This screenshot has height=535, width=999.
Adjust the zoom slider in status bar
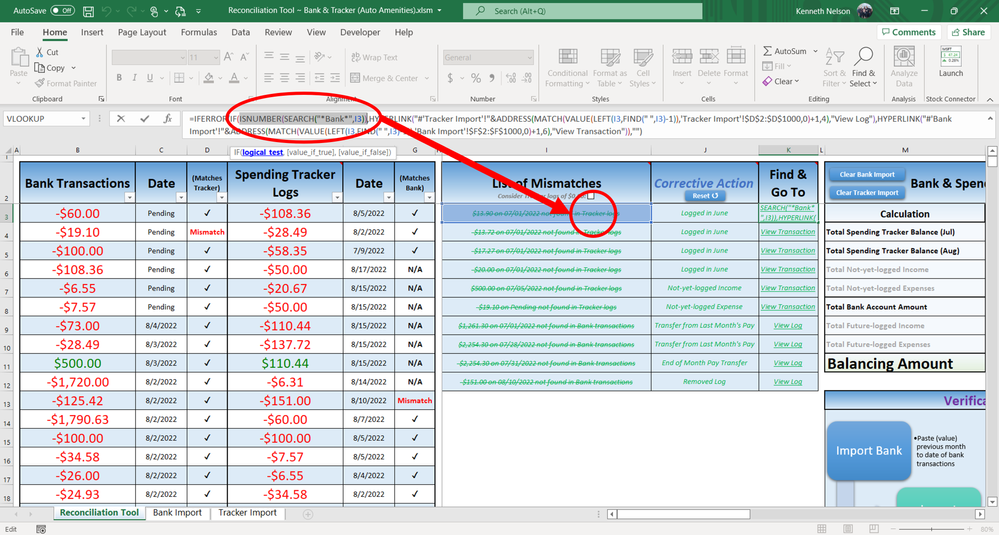pyautogui.click(x=933, y=529)
